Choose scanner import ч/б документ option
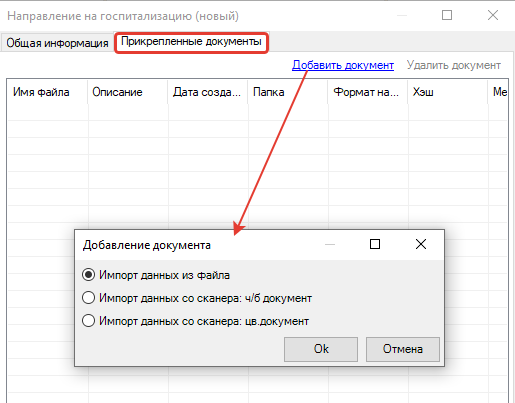The image size is (515, 403). pos(197,298)
